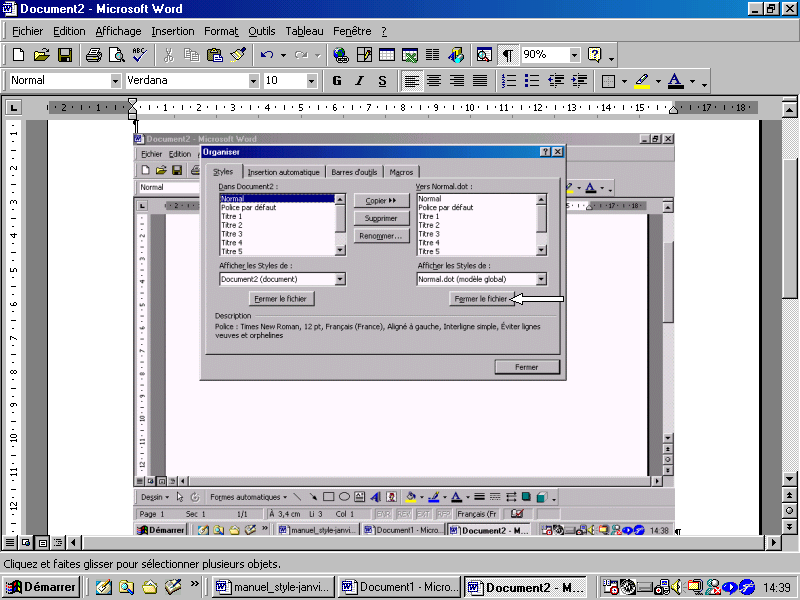Center the paragraph text
Screen dimensions: 800x600
434,81
